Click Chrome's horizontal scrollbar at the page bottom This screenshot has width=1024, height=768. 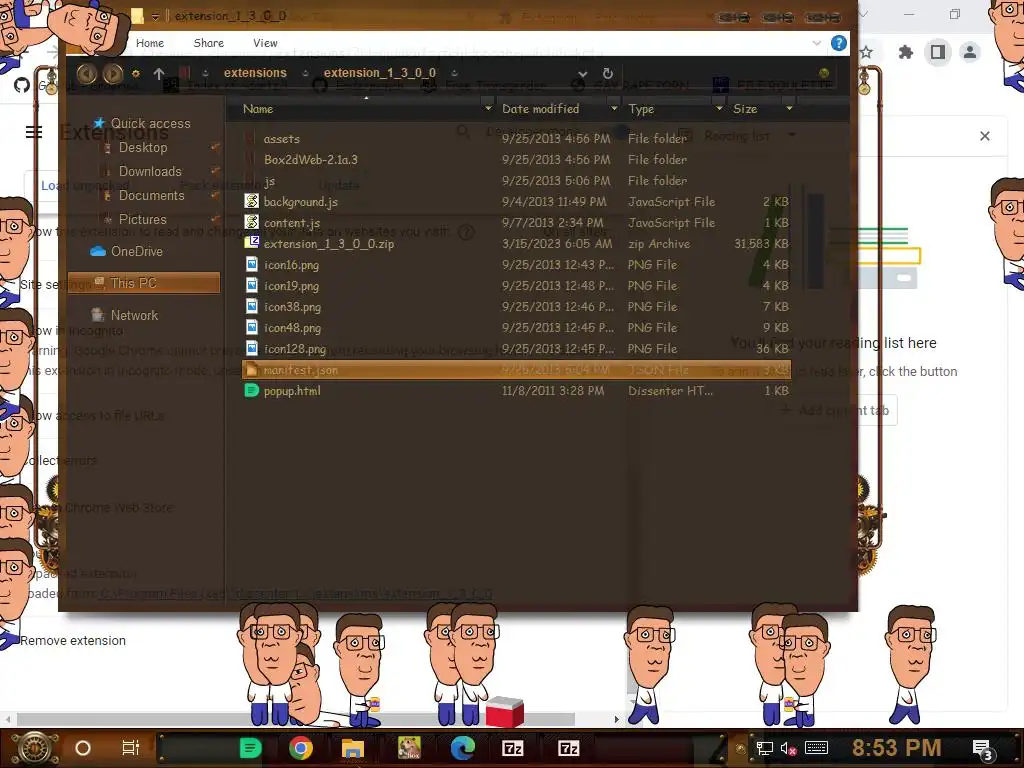[296, 719]
